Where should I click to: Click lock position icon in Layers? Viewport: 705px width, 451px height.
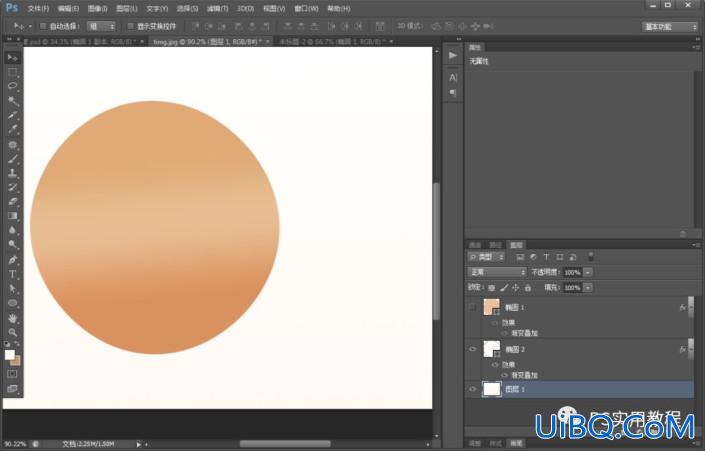click(516, 287)
